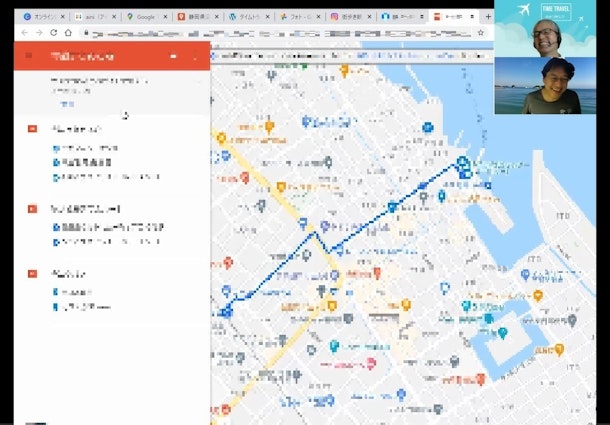
Task: Click the share icon in map header
Action: tap(174, 57)
